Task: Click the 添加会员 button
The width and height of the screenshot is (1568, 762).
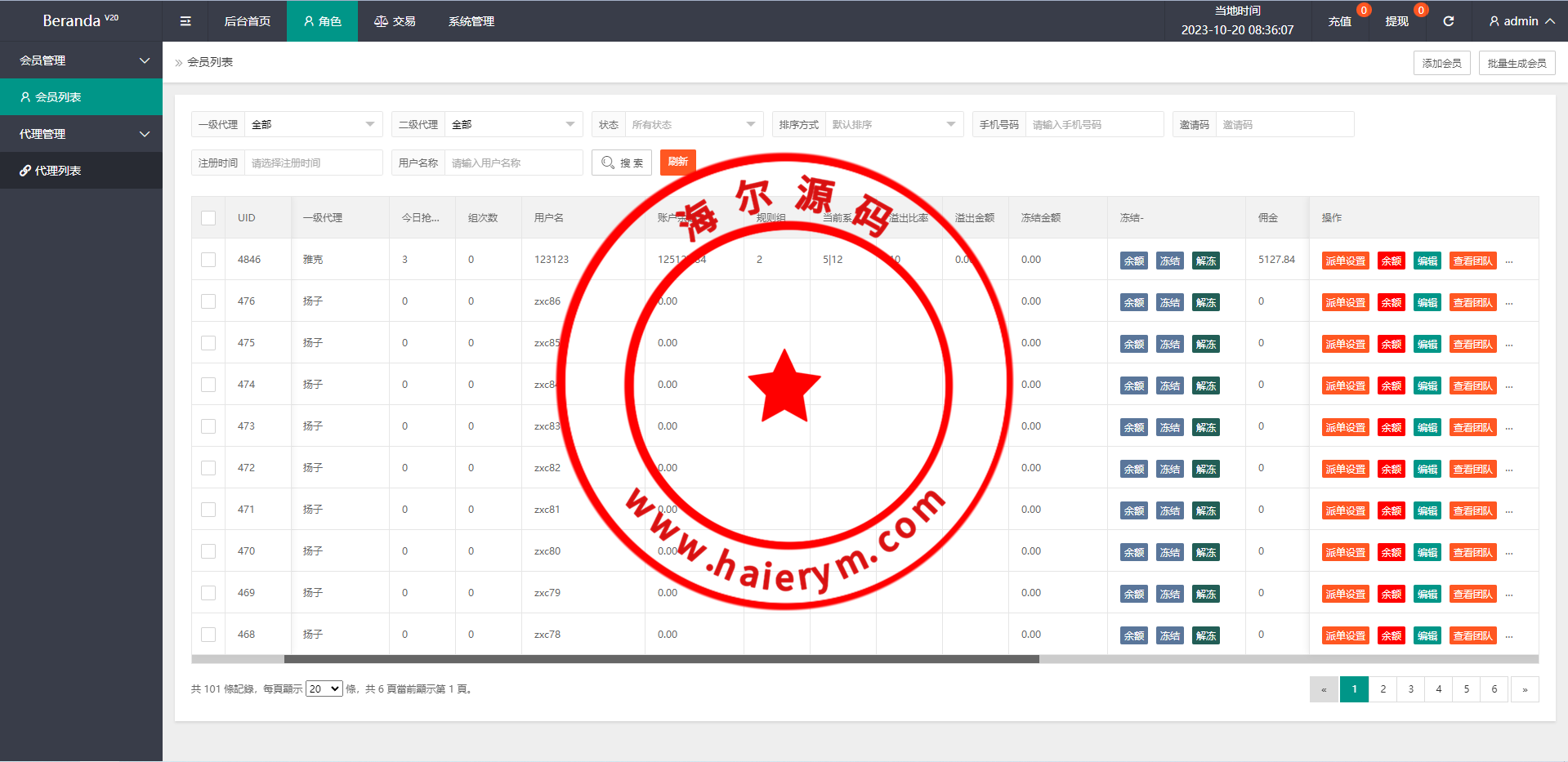Action: tap(1441, 63)
